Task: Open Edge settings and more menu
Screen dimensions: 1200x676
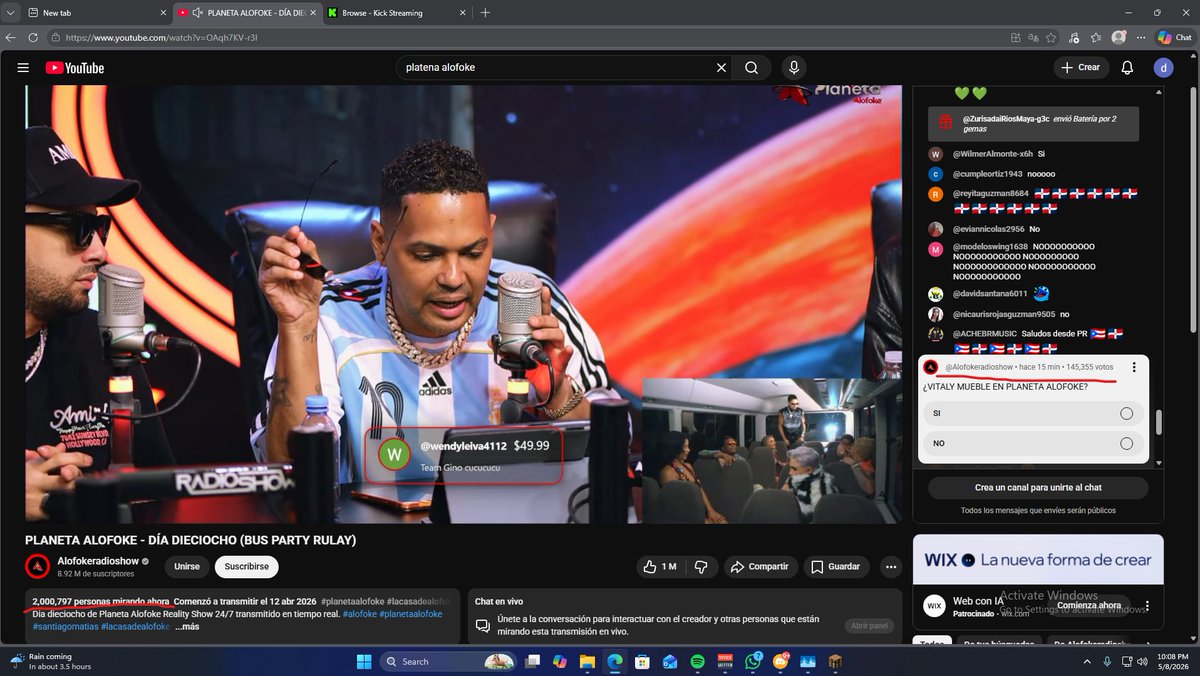Action: point(1141,37)
